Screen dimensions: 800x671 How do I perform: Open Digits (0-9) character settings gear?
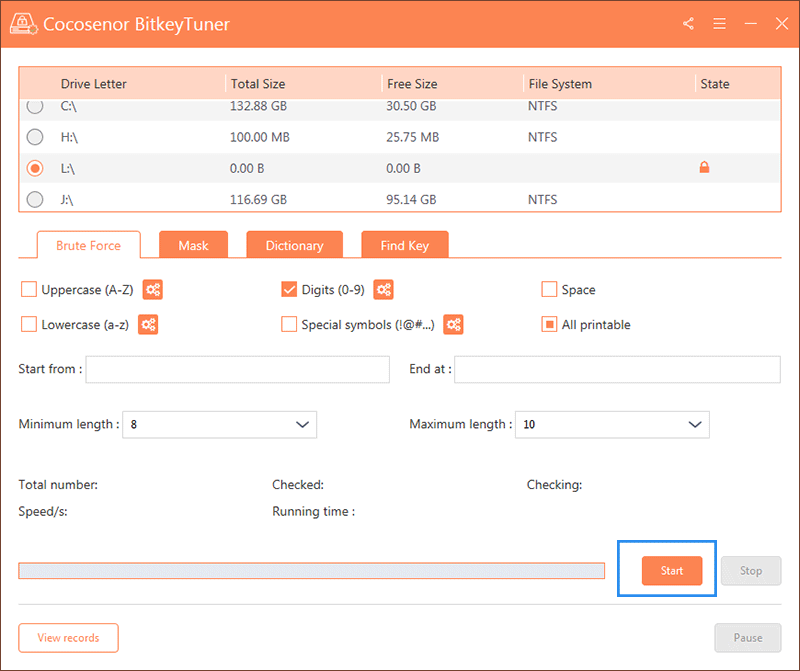(x=384, y=290)
